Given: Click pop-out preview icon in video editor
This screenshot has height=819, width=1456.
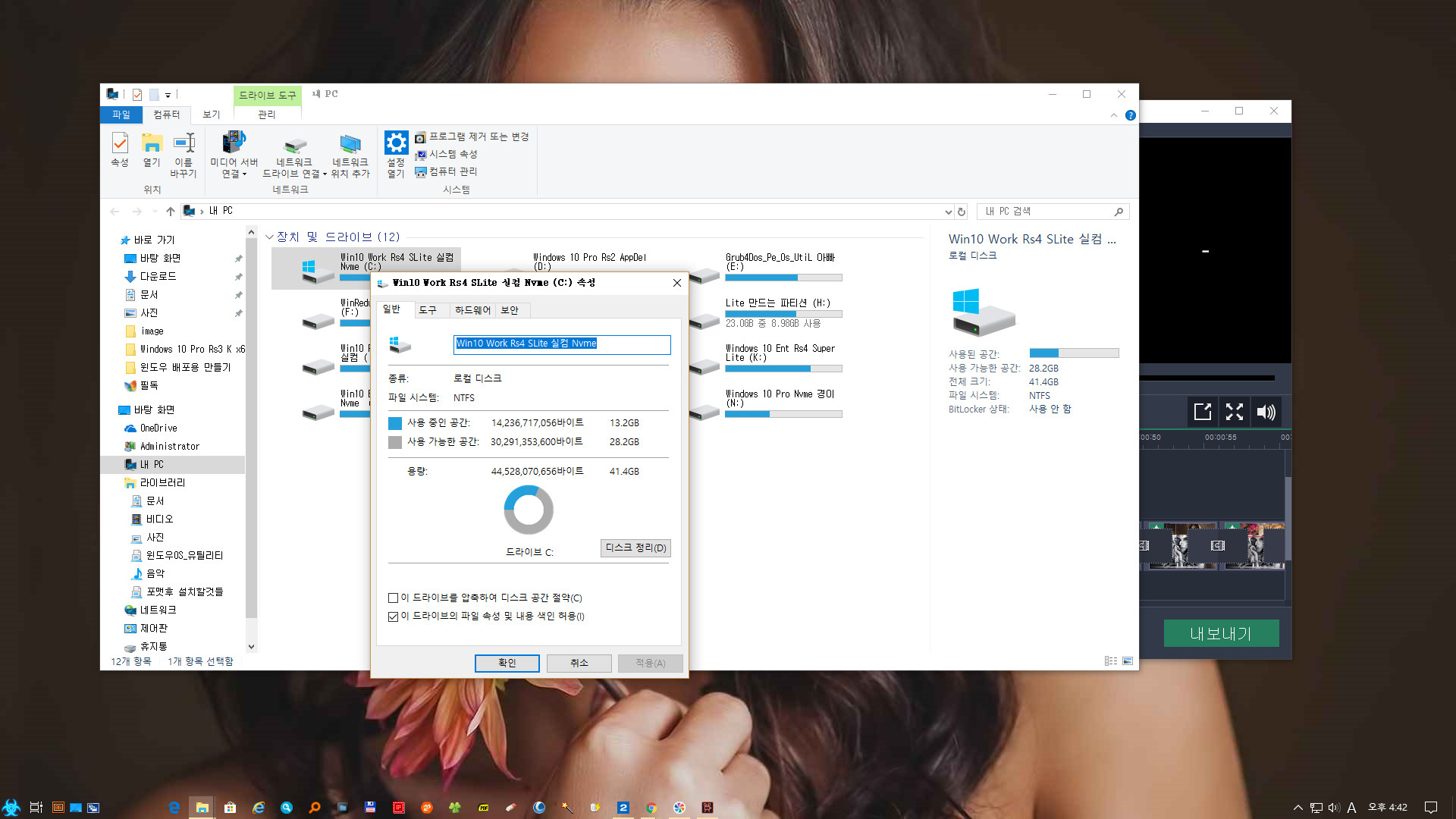Looking at the screenshot, I should [1203, 412].
